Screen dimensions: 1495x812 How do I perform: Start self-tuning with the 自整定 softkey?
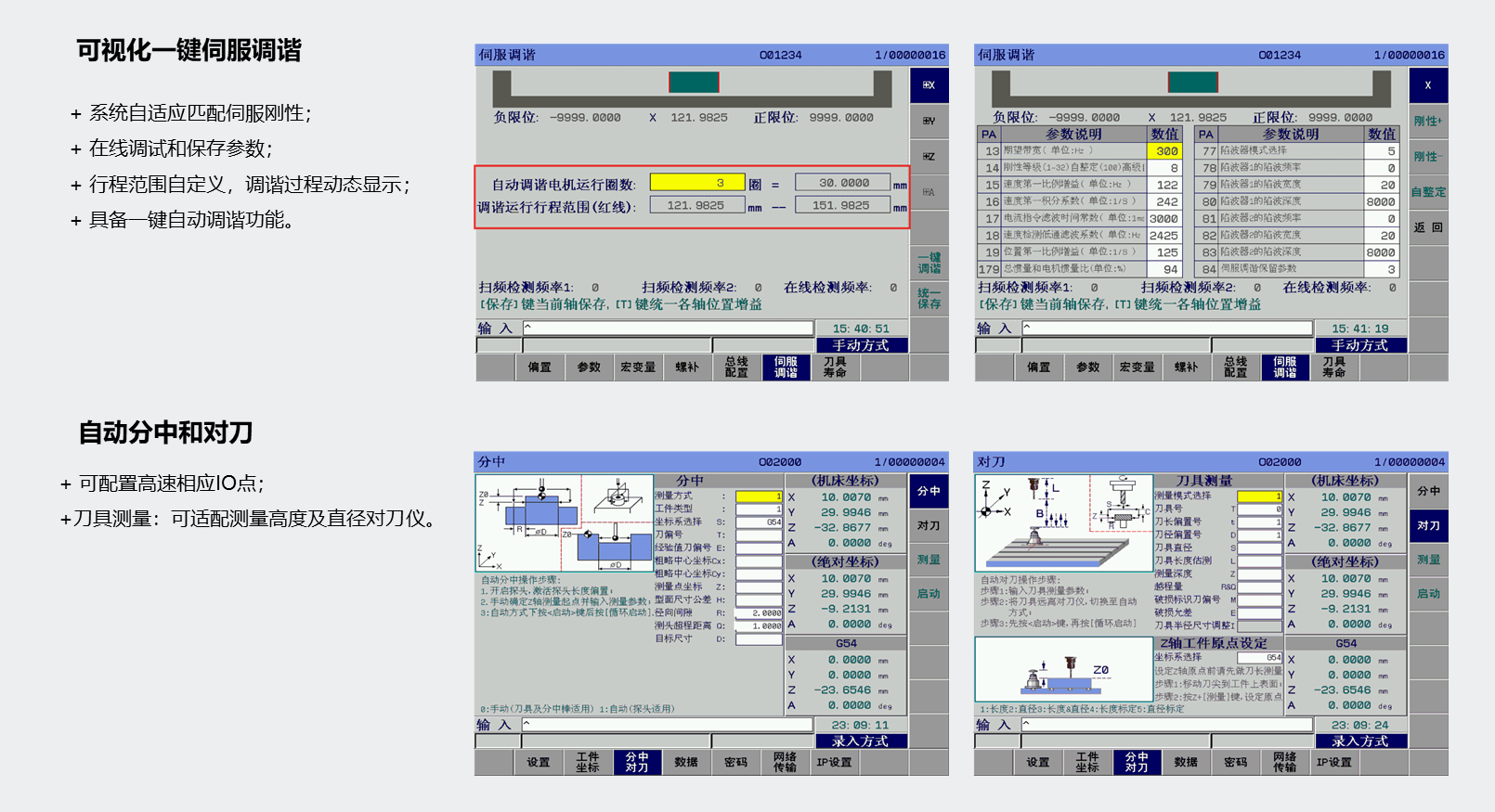(x=1427, y=192)
